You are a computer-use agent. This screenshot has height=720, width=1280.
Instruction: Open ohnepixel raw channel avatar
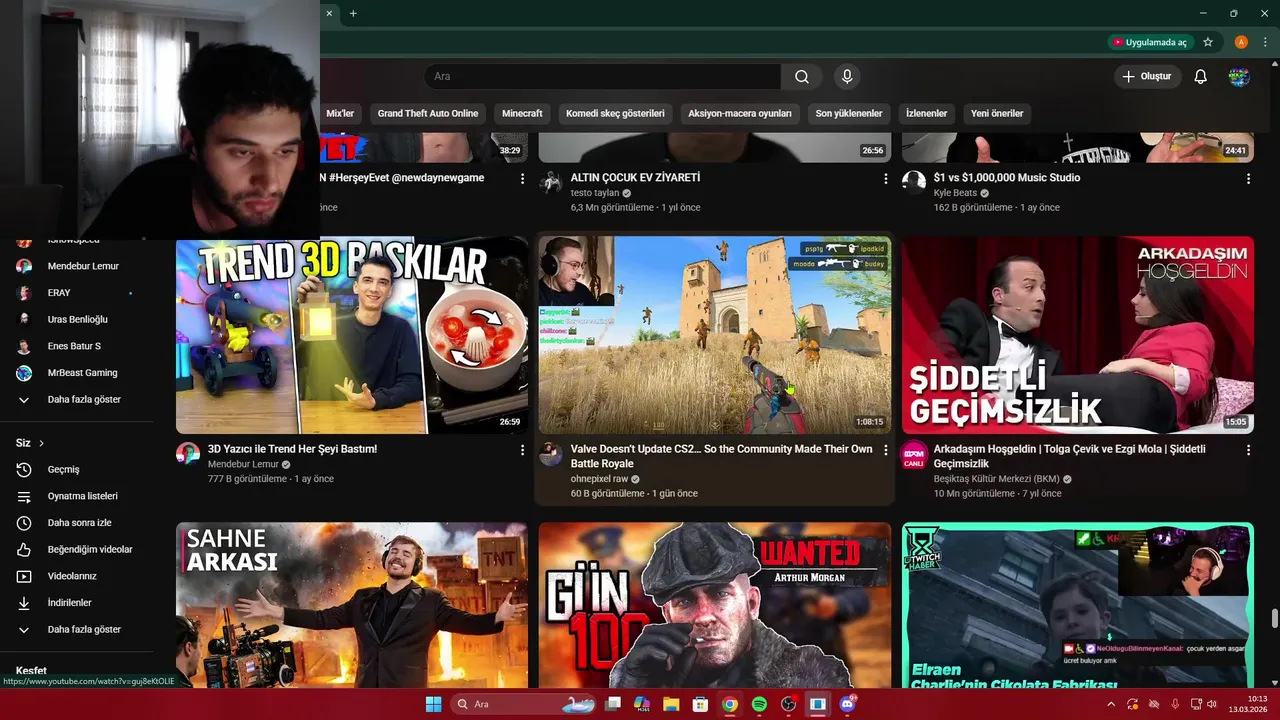coord(551,453)
